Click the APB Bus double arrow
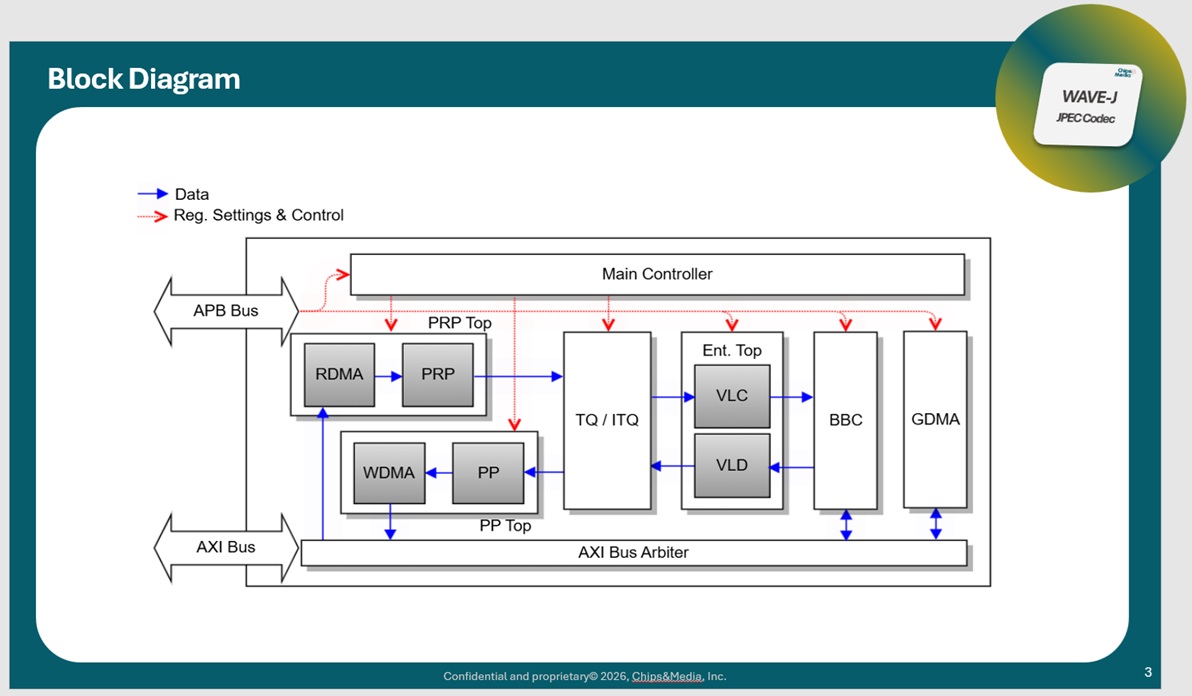The width and height of the screenshot is (1192, 696). (x=226, y=311)
